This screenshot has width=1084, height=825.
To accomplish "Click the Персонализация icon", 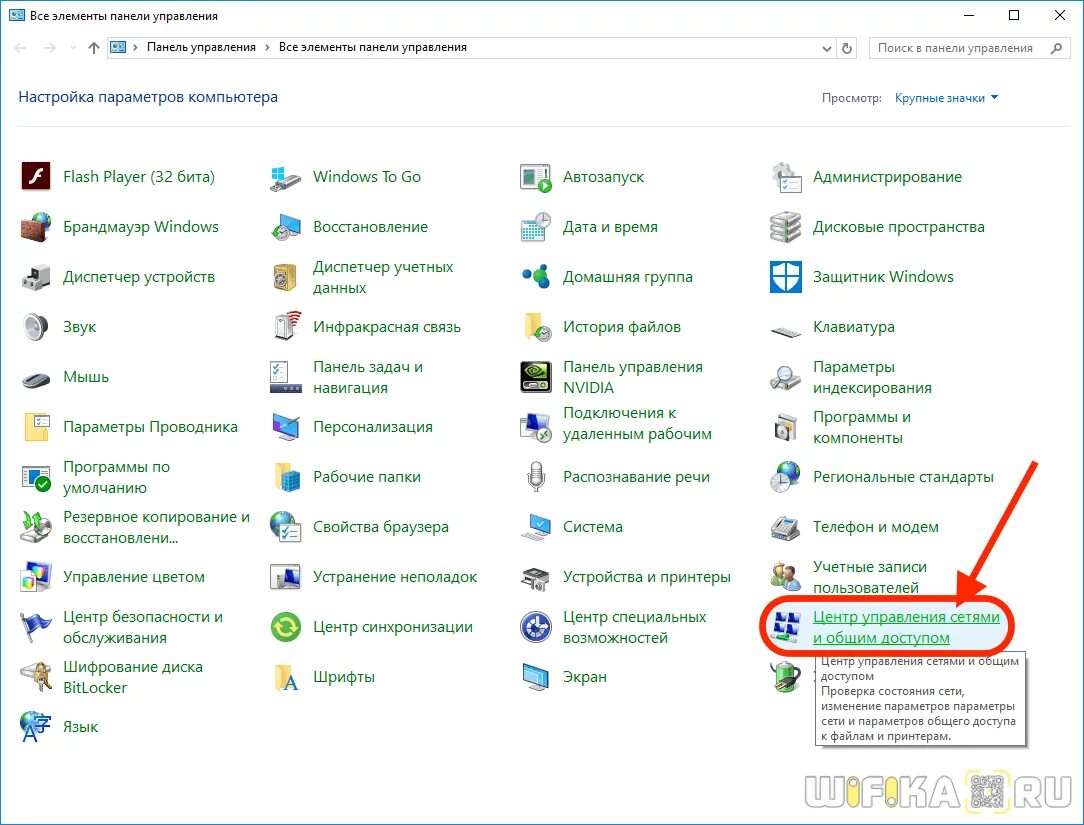I will click(286, 427).
